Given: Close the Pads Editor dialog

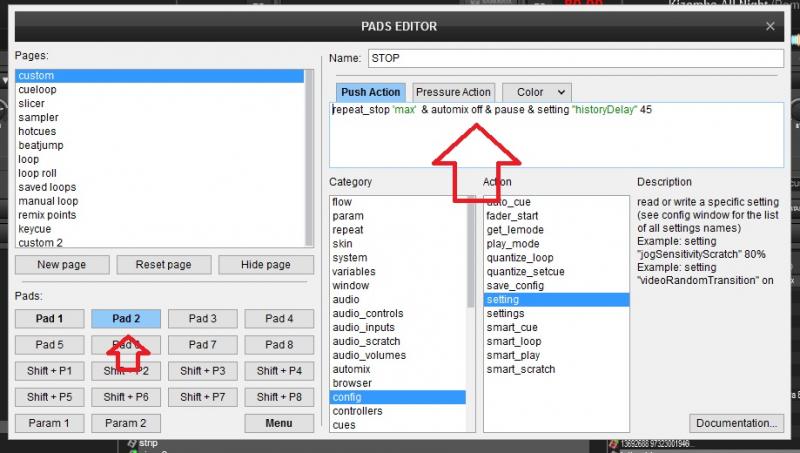Looking at the screenshot, I should coord(770,26).
